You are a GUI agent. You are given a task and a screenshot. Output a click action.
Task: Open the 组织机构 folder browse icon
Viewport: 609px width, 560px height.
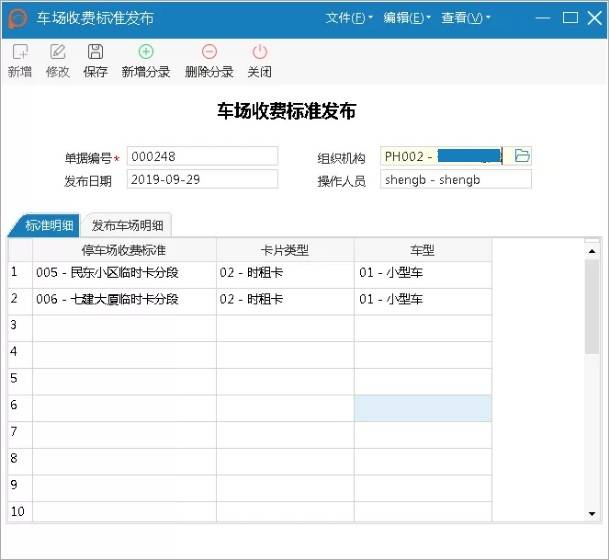[521, 156]
